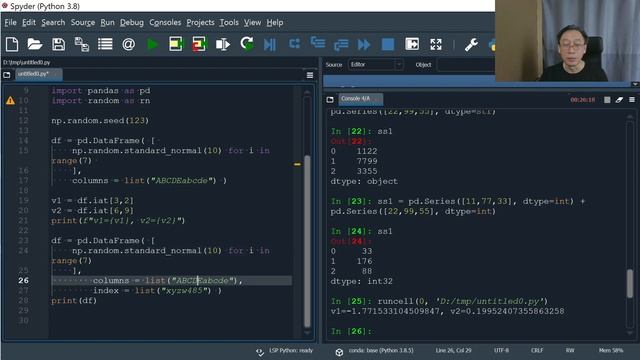The height and width of the screenshot is (360, 640).
Task: Click the @ symbol finder icon
Action: 128,44
